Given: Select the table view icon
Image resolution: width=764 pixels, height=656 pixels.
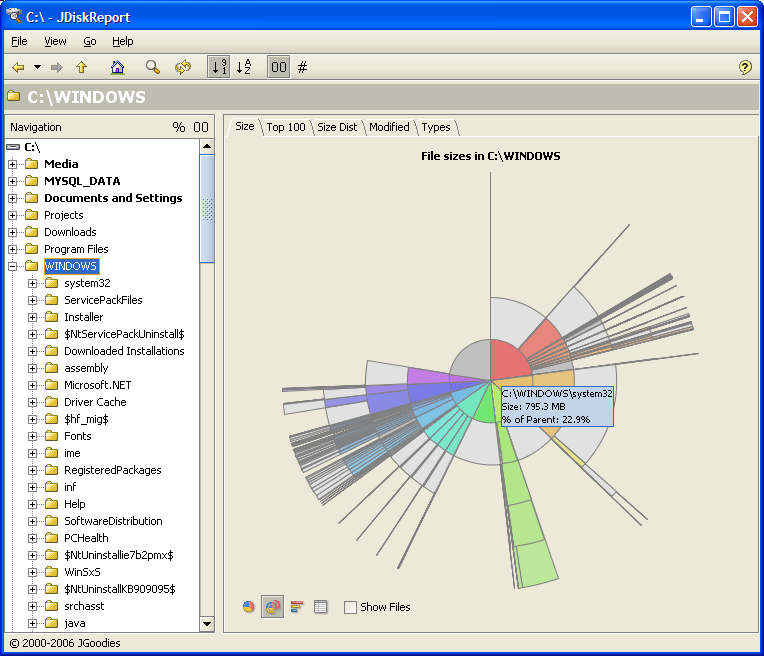Looking at the screenshot, I should (x=321, y=607).
